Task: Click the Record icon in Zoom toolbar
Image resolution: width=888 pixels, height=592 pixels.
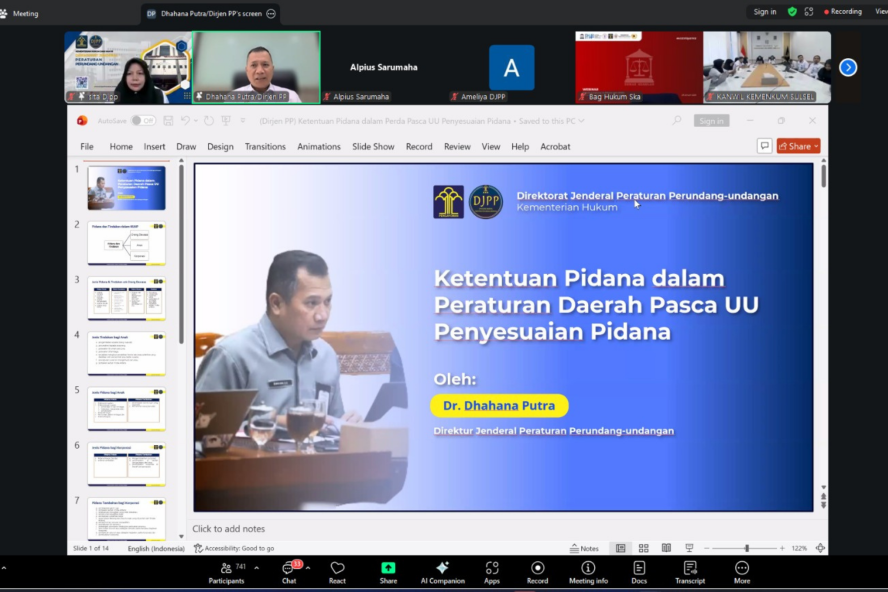Action: 537,570
